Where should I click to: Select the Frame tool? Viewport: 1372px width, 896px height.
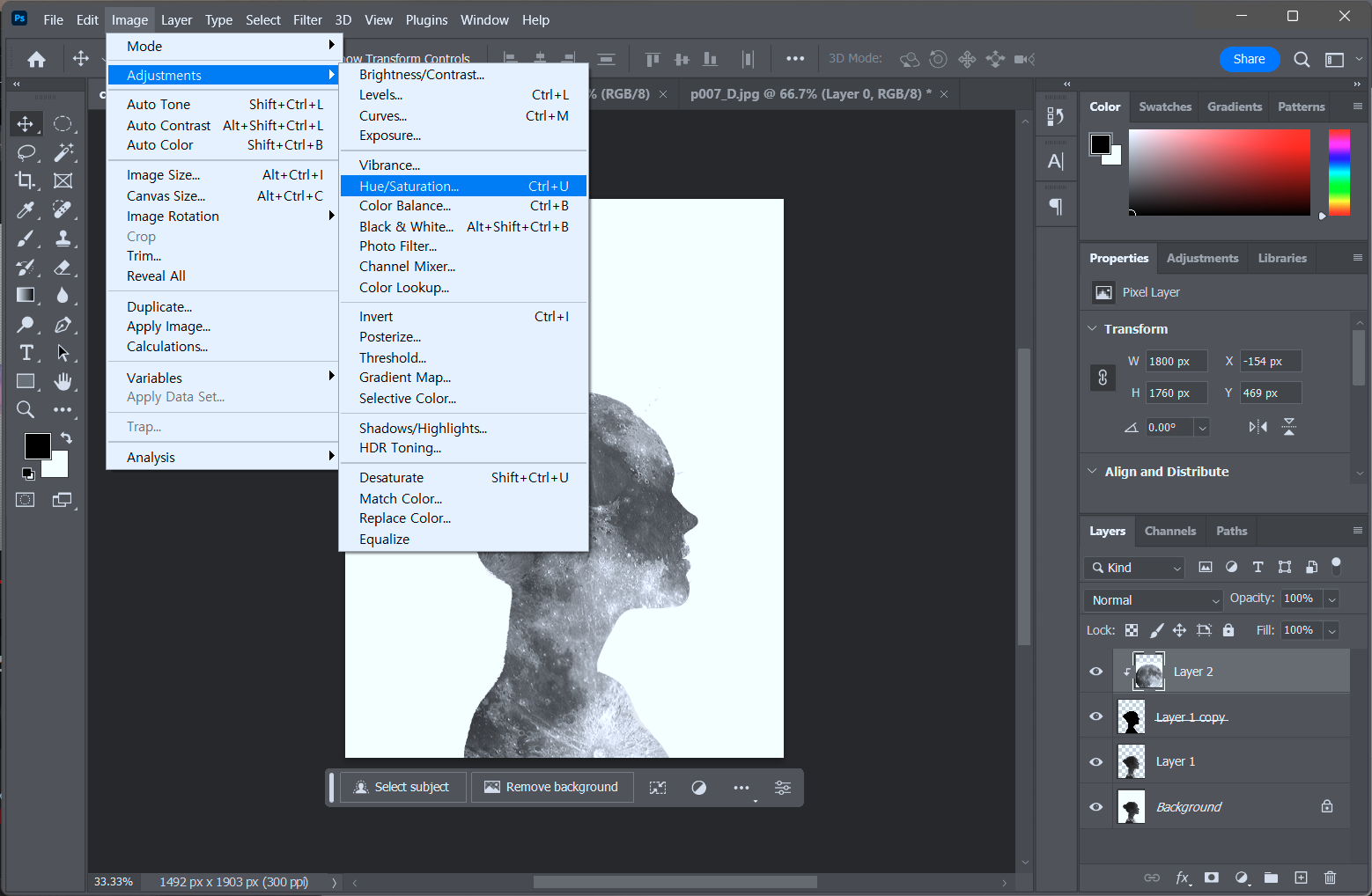[63, 180]
